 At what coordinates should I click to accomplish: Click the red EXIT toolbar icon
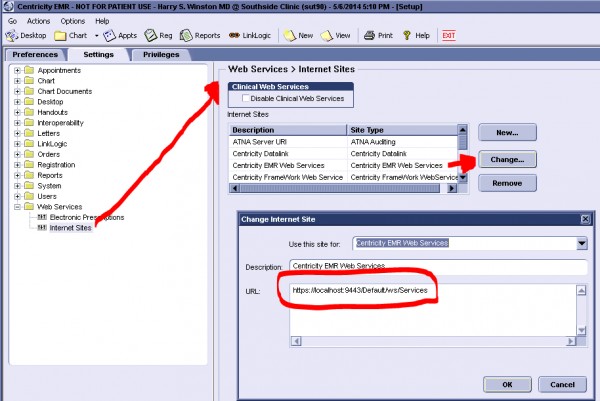pos(448,36)
